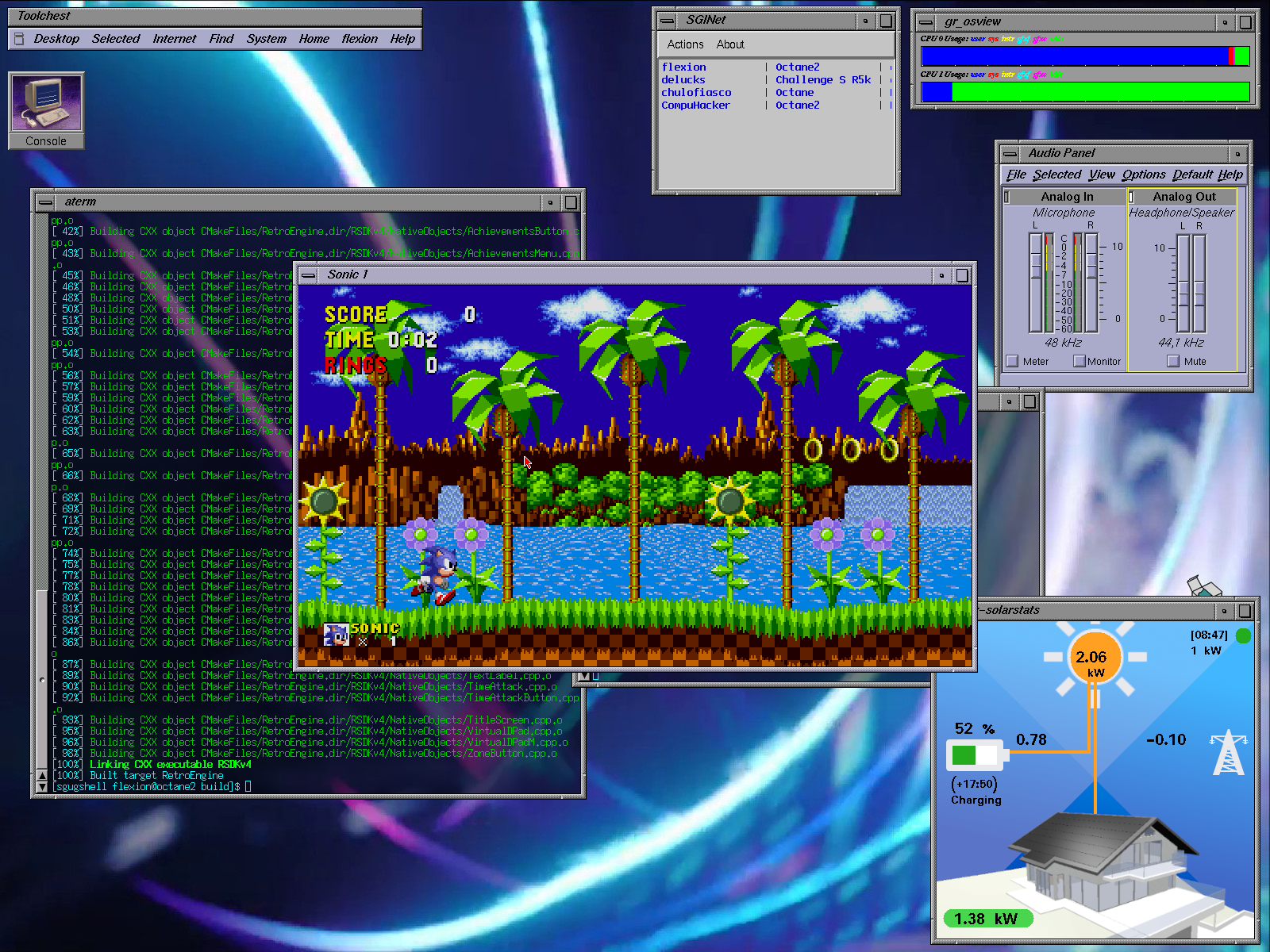
Task: Open the Actions menu in SGINet
Action: [685, 44]
